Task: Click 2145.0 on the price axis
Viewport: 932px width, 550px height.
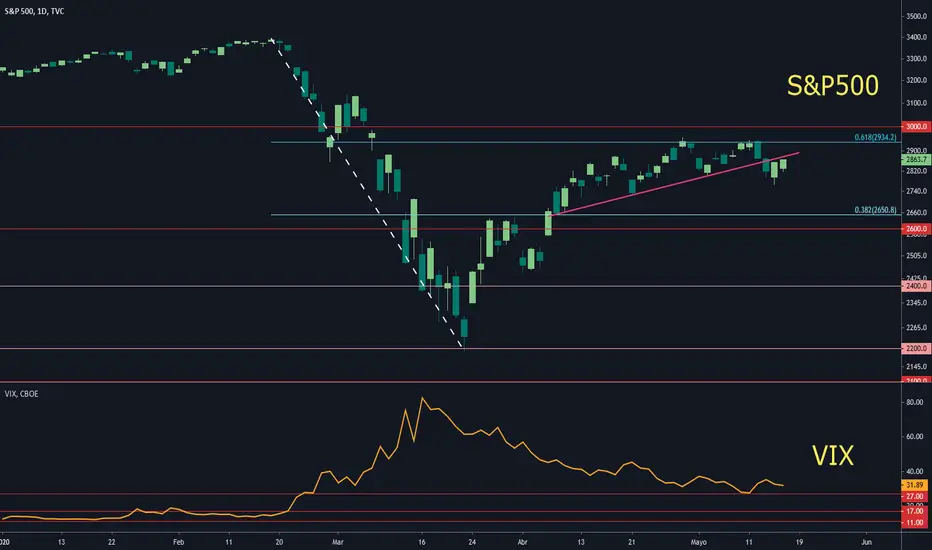Action: point(917,367)
